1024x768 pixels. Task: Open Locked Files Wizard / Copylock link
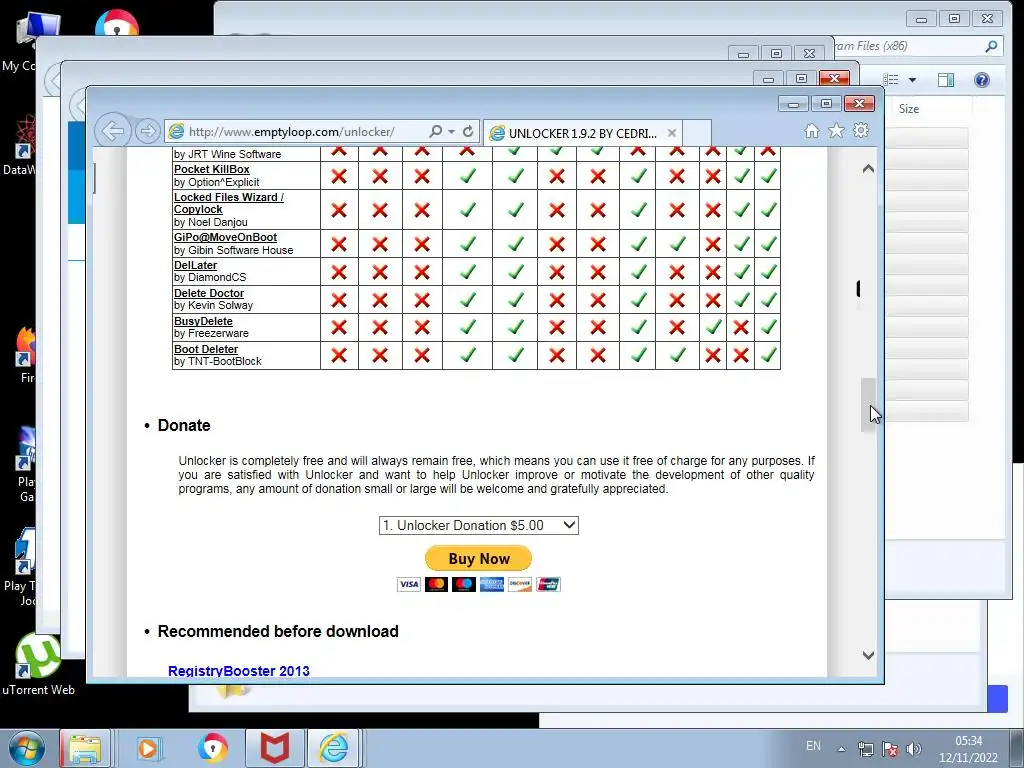[x=229, y=203]
